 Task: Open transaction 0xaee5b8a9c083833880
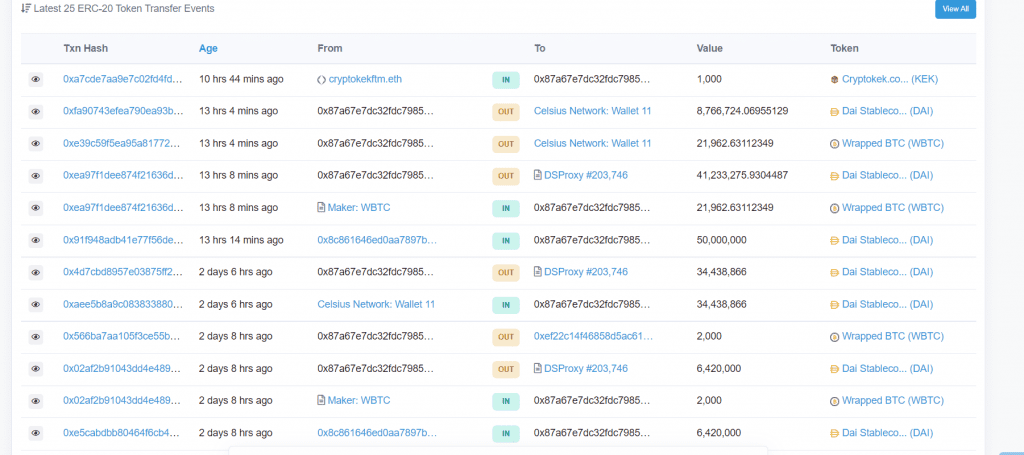(x=123, y=304)
